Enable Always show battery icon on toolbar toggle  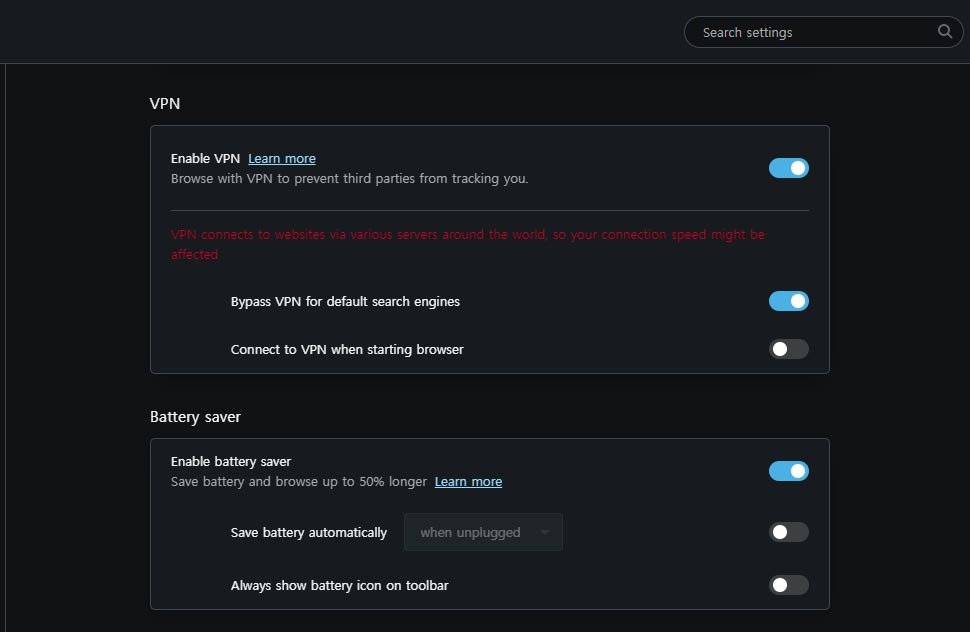pyautogui.click(x=788, y=584)
